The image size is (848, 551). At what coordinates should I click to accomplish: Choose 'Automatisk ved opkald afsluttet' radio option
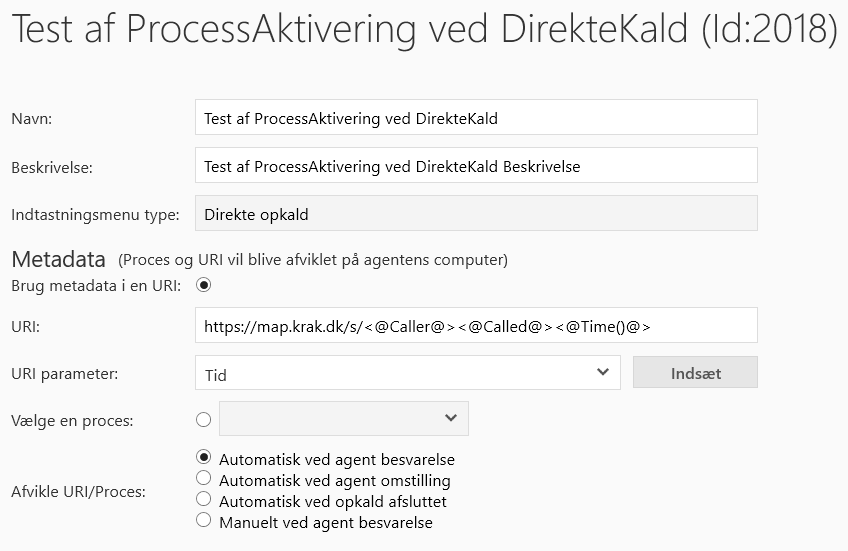point(204,499)
